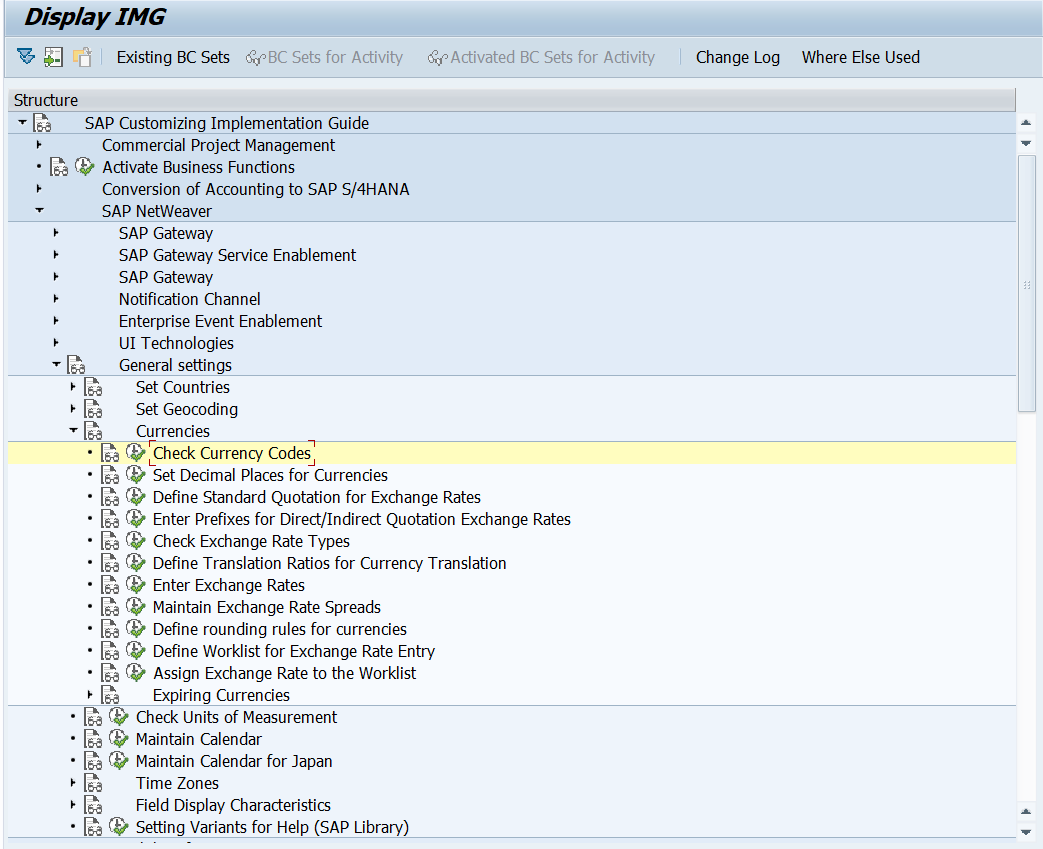Image resolution: width=1043 pixels, height=849 pixels.
Task: Expand Set Countries node
Action: (x=73, y=386)
